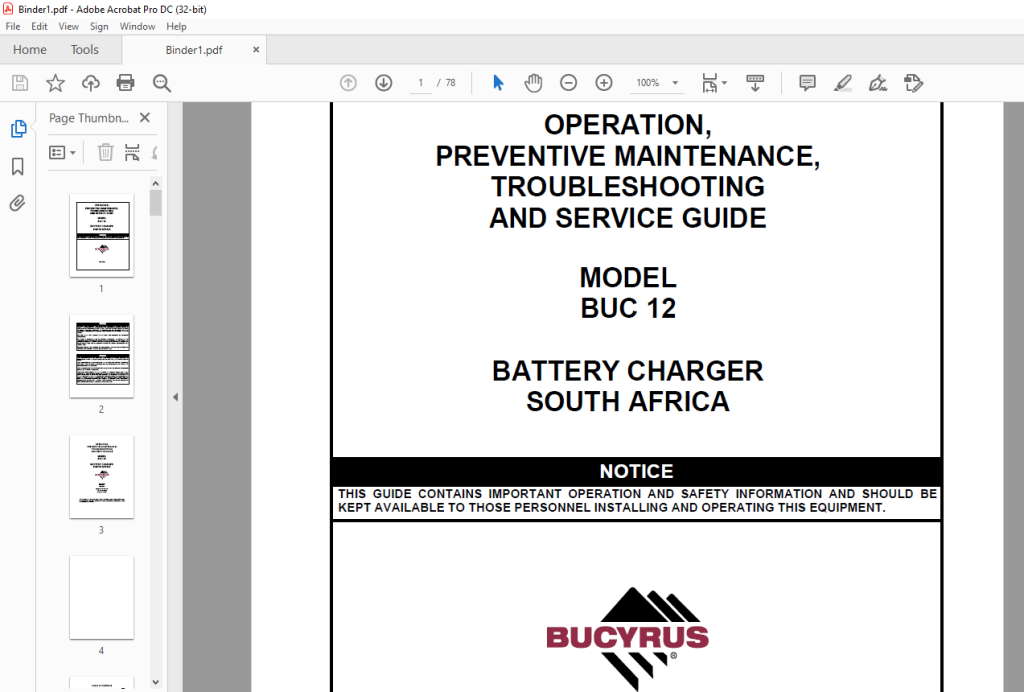
Task: Zoom in with the plus icon
Action: pos(604,83)
